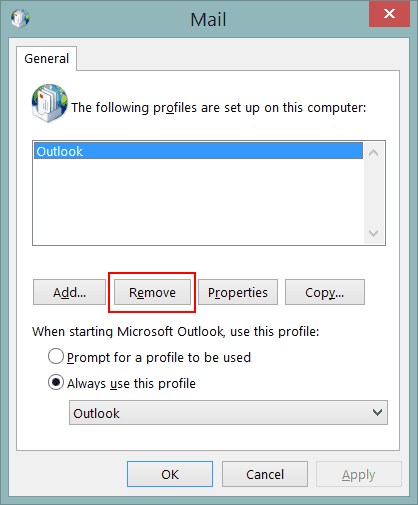Image resolution: width=418 pixels, height=505 pixels.
Task: Select Prompt for a profile to be used
Action: pos(56,356)
